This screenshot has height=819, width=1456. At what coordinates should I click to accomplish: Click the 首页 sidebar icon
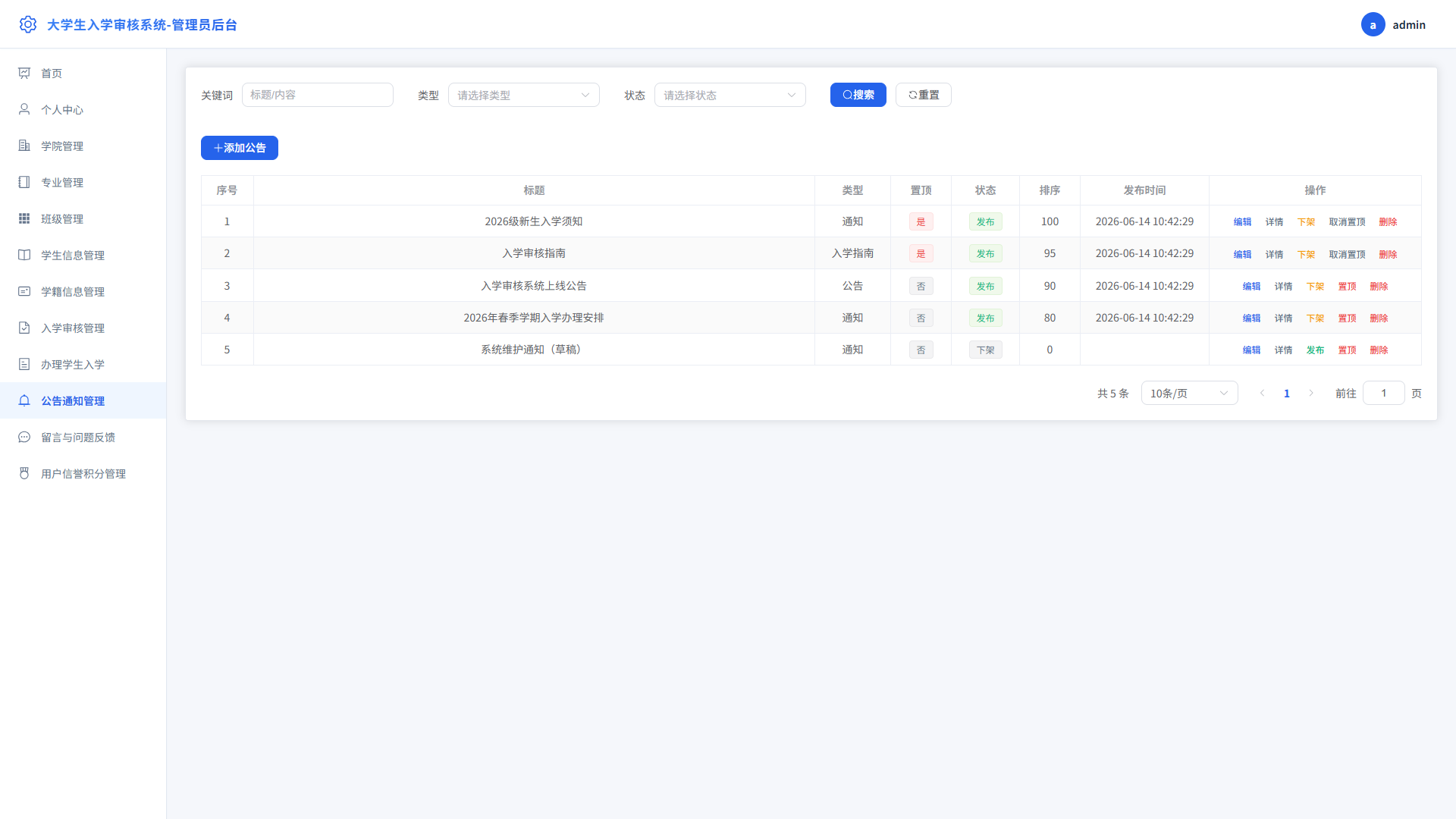pyautogui.click(x=24, y=73)
